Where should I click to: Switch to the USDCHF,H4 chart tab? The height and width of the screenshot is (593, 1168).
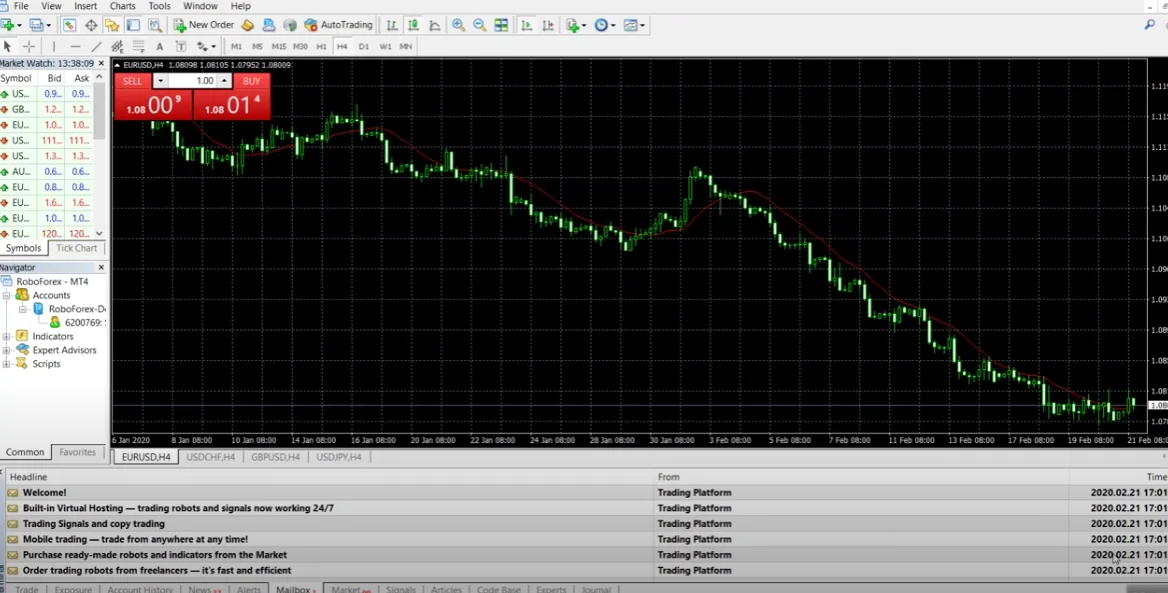coord(210,457)
